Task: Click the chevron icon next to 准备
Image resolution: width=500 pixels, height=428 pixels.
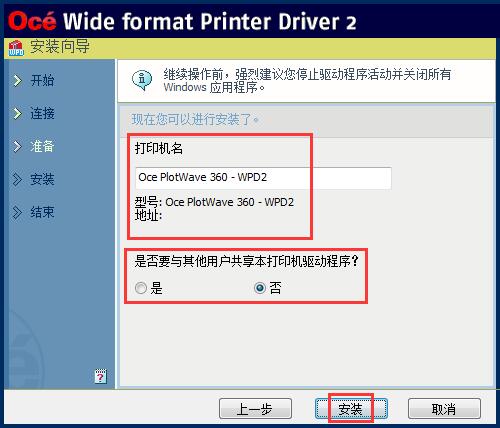Action: (17, 147)
